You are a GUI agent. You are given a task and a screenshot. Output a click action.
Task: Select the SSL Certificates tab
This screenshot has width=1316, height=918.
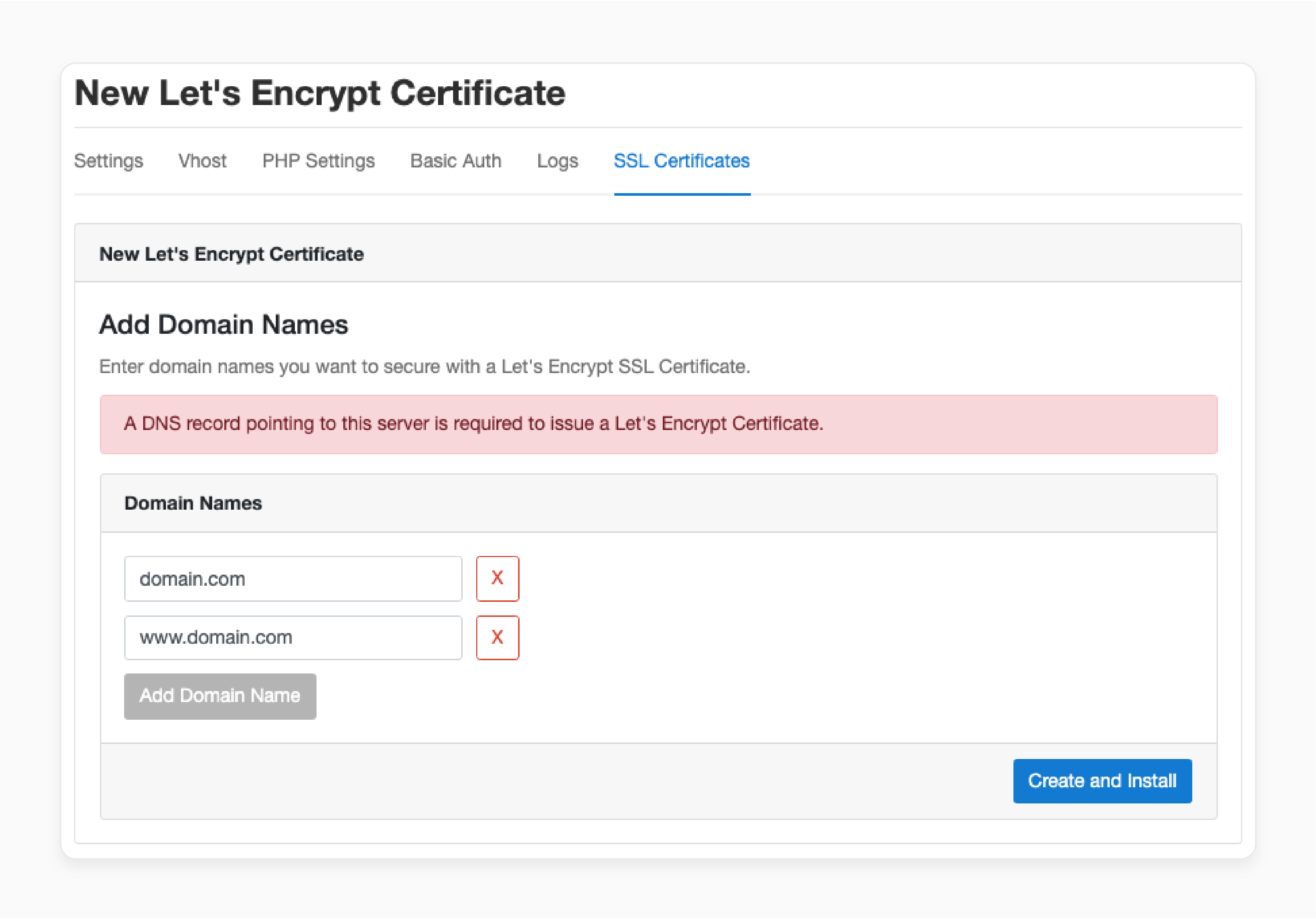pyautogui.click(x=681, y=161)
